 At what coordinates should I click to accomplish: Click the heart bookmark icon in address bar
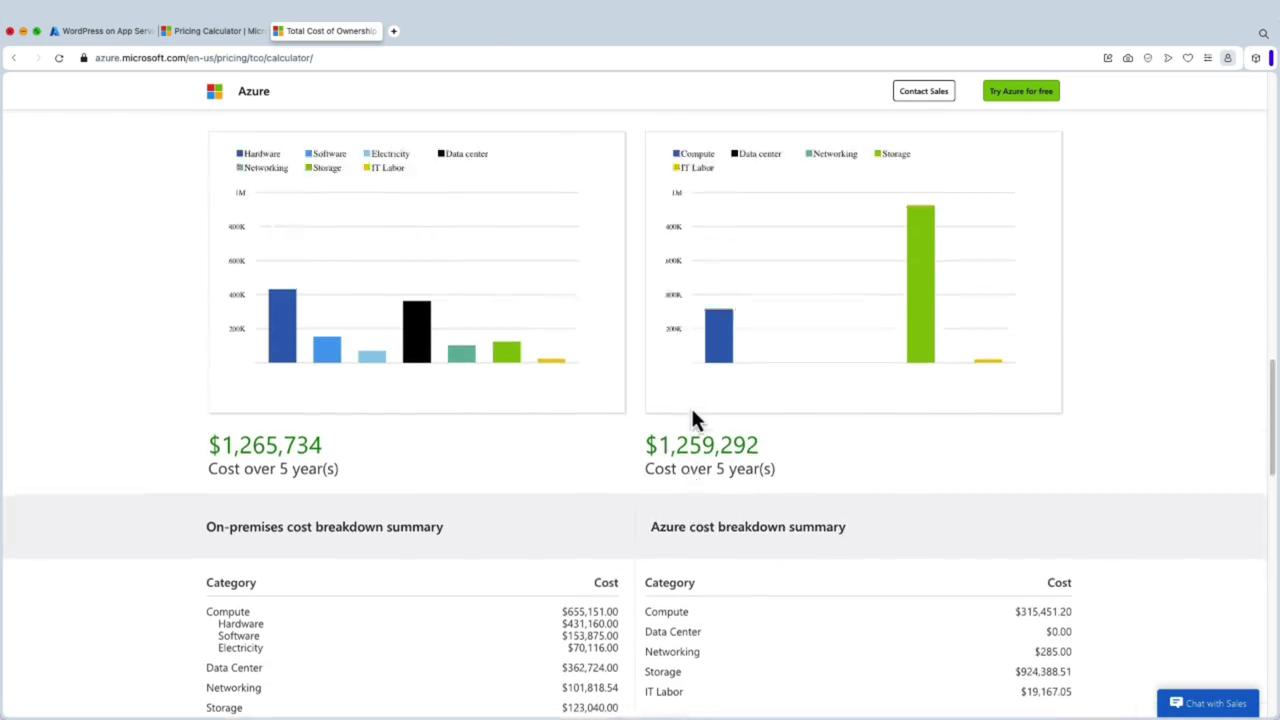(x=1187, y=58)
